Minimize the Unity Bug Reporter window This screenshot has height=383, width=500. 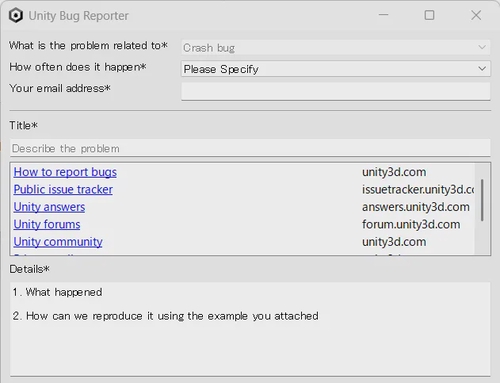pyautogui.click(x=384, y=15)
